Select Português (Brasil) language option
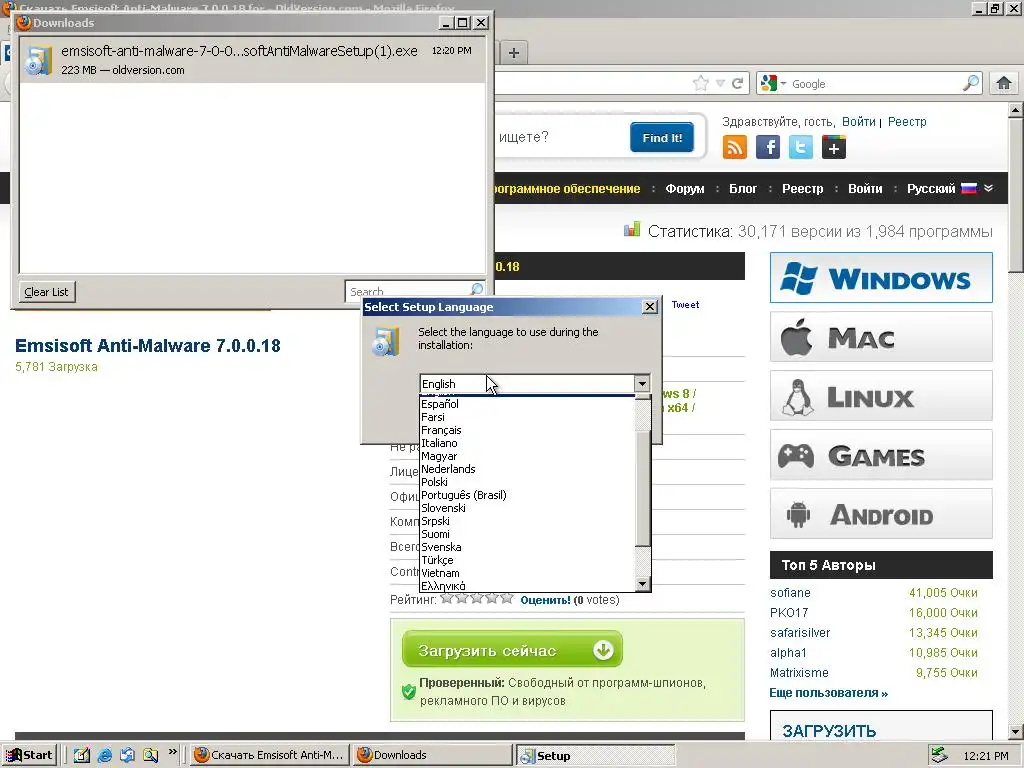This screenshot has width=1024, height=768. [527, 495]
